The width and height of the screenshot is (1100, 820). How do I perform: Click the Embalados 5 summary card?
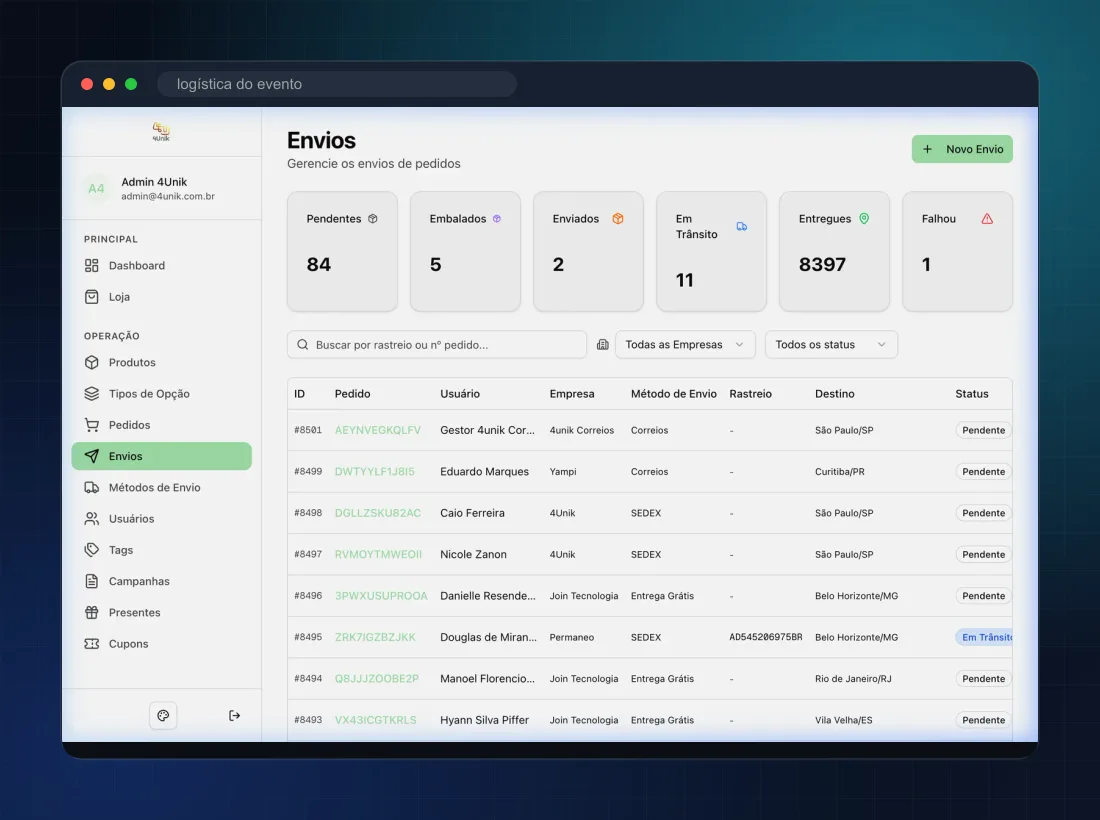tap(465, 251)
